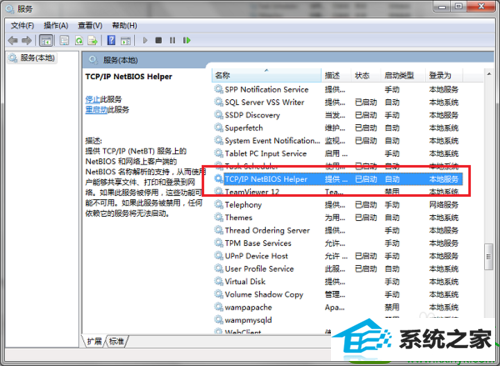Open the 文件(F) menu

pyautogui.click(x=23, y=26)
